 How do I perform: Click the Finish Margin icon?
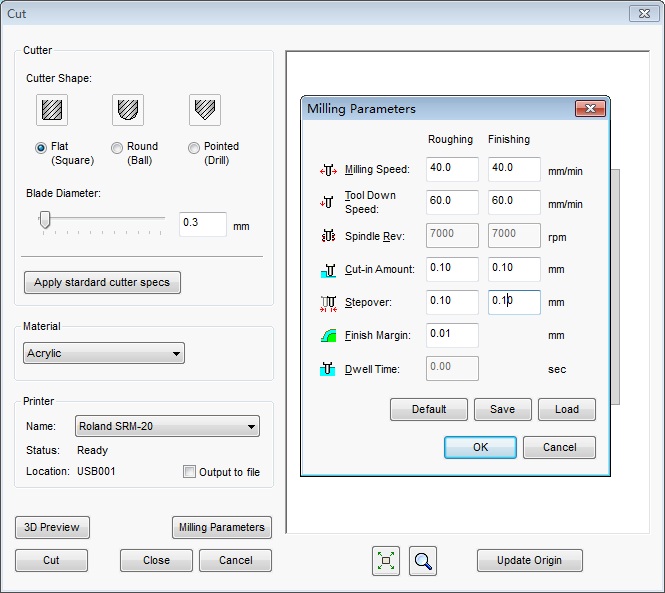[328, 336]
